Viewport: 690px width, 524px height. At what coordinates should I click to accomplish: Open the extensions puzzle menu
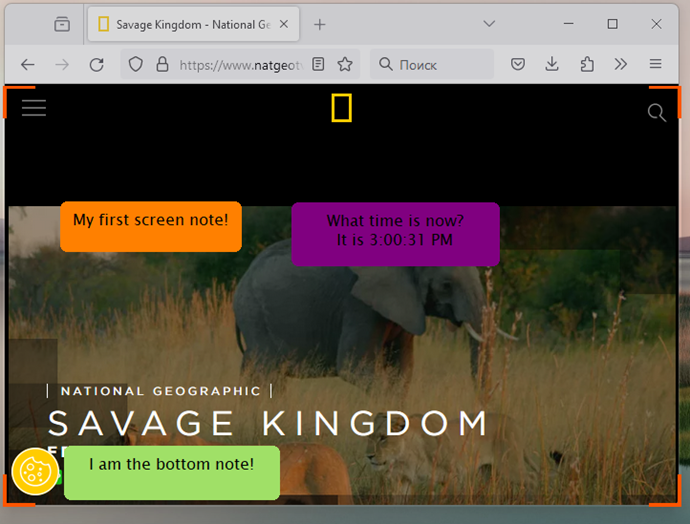587,65
